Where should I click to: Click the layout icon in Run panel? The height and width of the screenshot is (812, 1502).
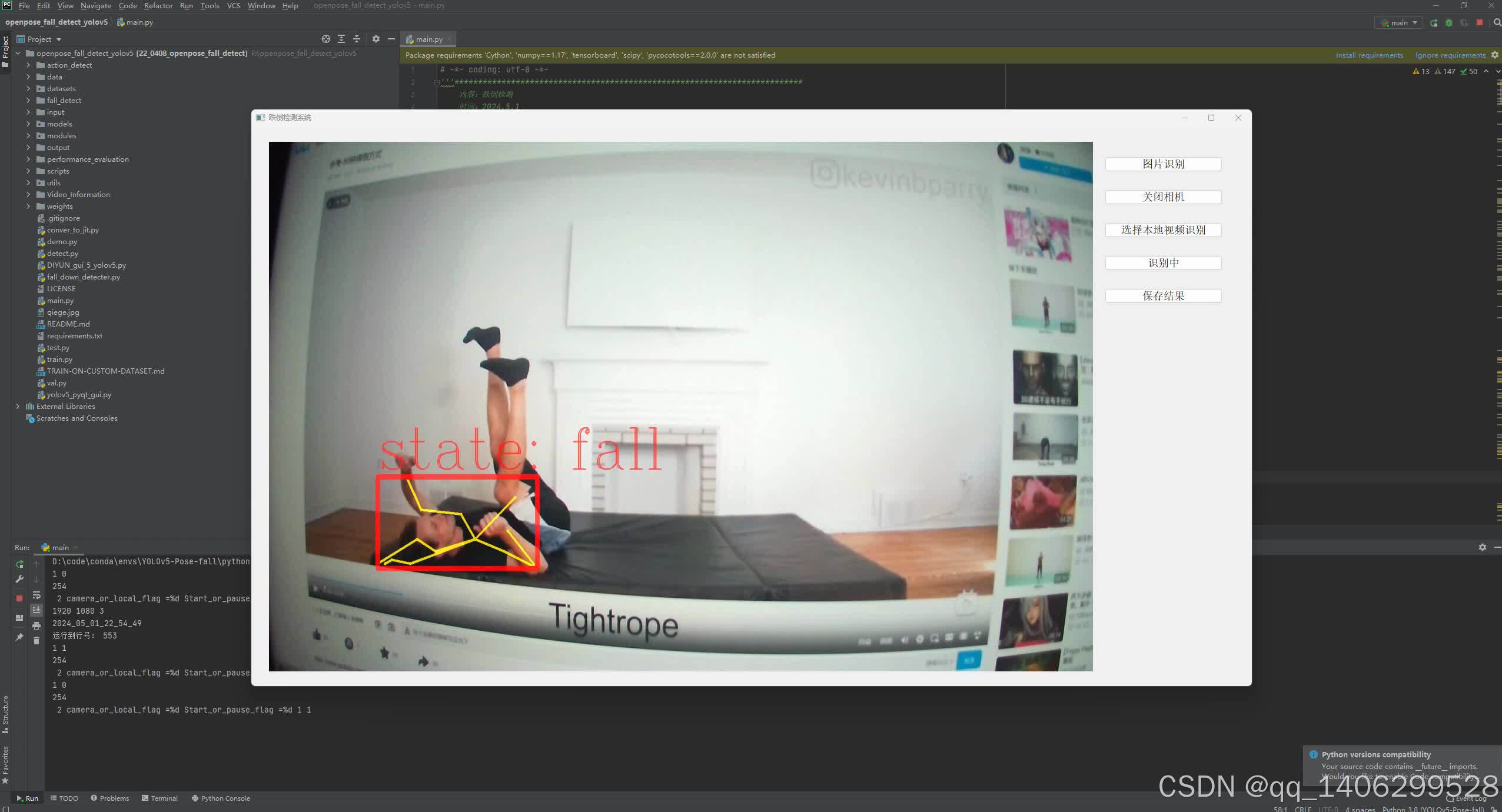coord(19,618)
